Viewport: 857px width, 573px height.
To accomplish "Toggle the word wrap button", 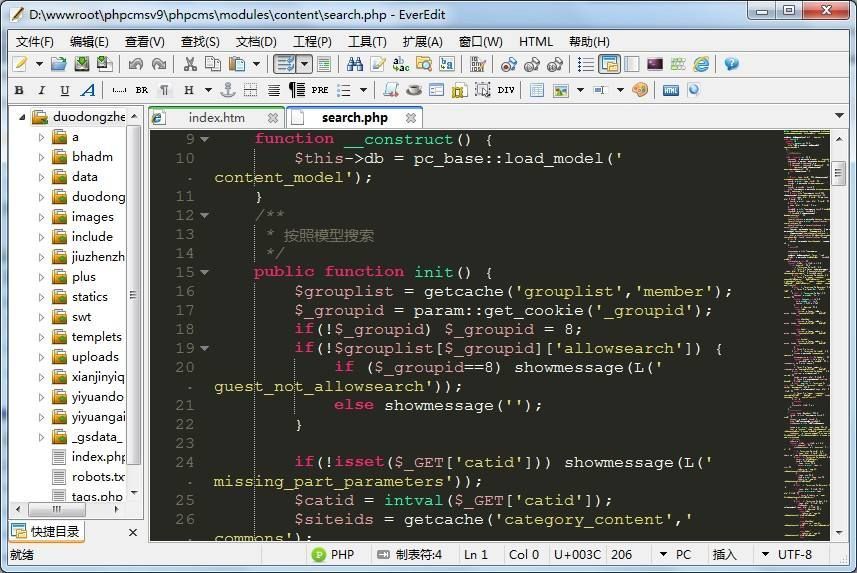I will tap(285, 65).
